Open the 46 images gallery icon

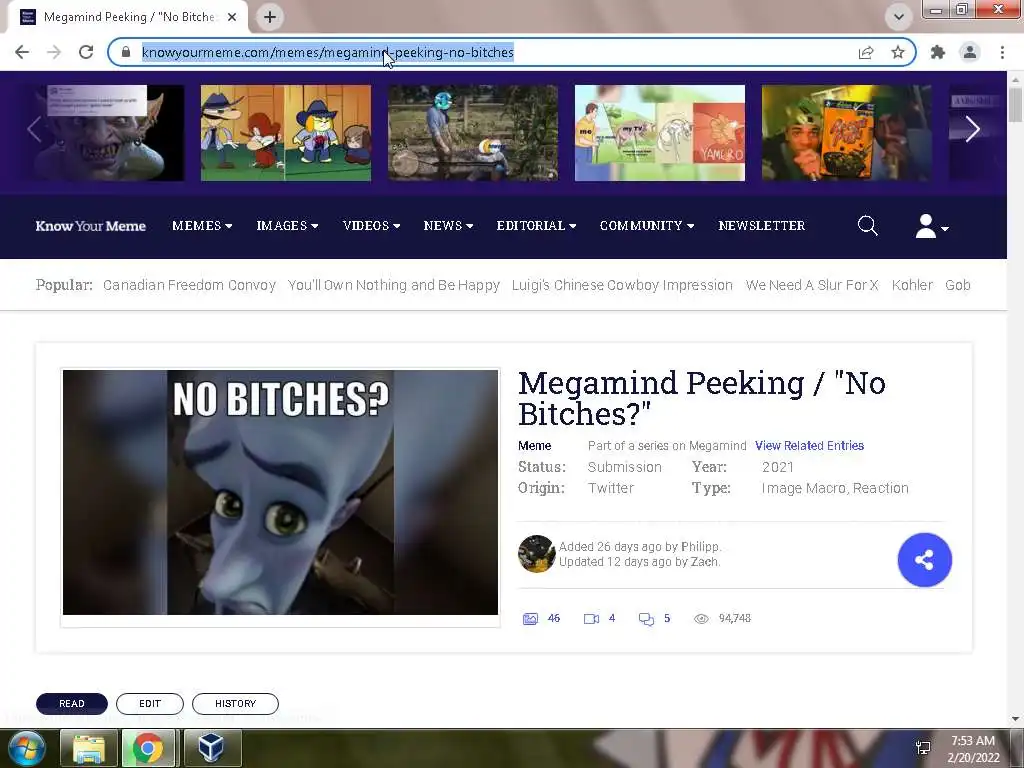(x=530, y=618)
